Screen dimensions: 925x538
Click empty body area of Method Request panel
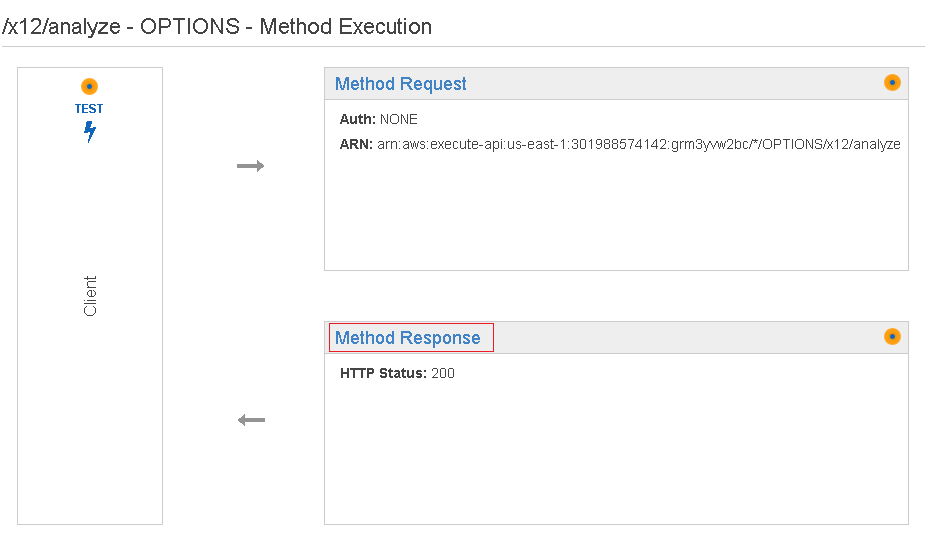click(615, 215)
